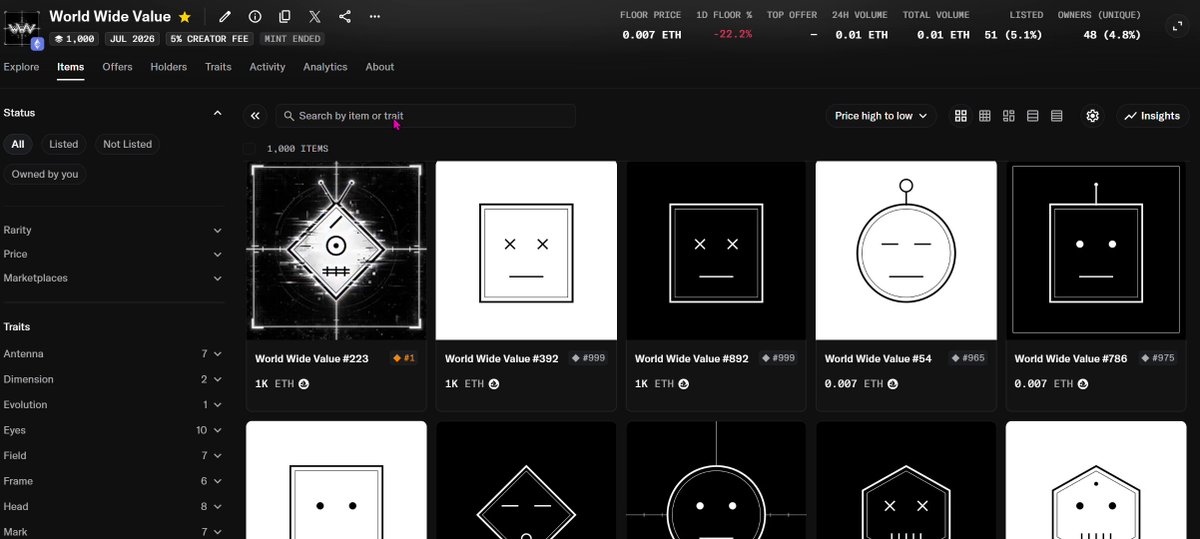Image resolution: width=1200 pixels, height=539 pixels.
Task: Select the Listed status filter
Action: pyautogui.click(x=63, y=144)
